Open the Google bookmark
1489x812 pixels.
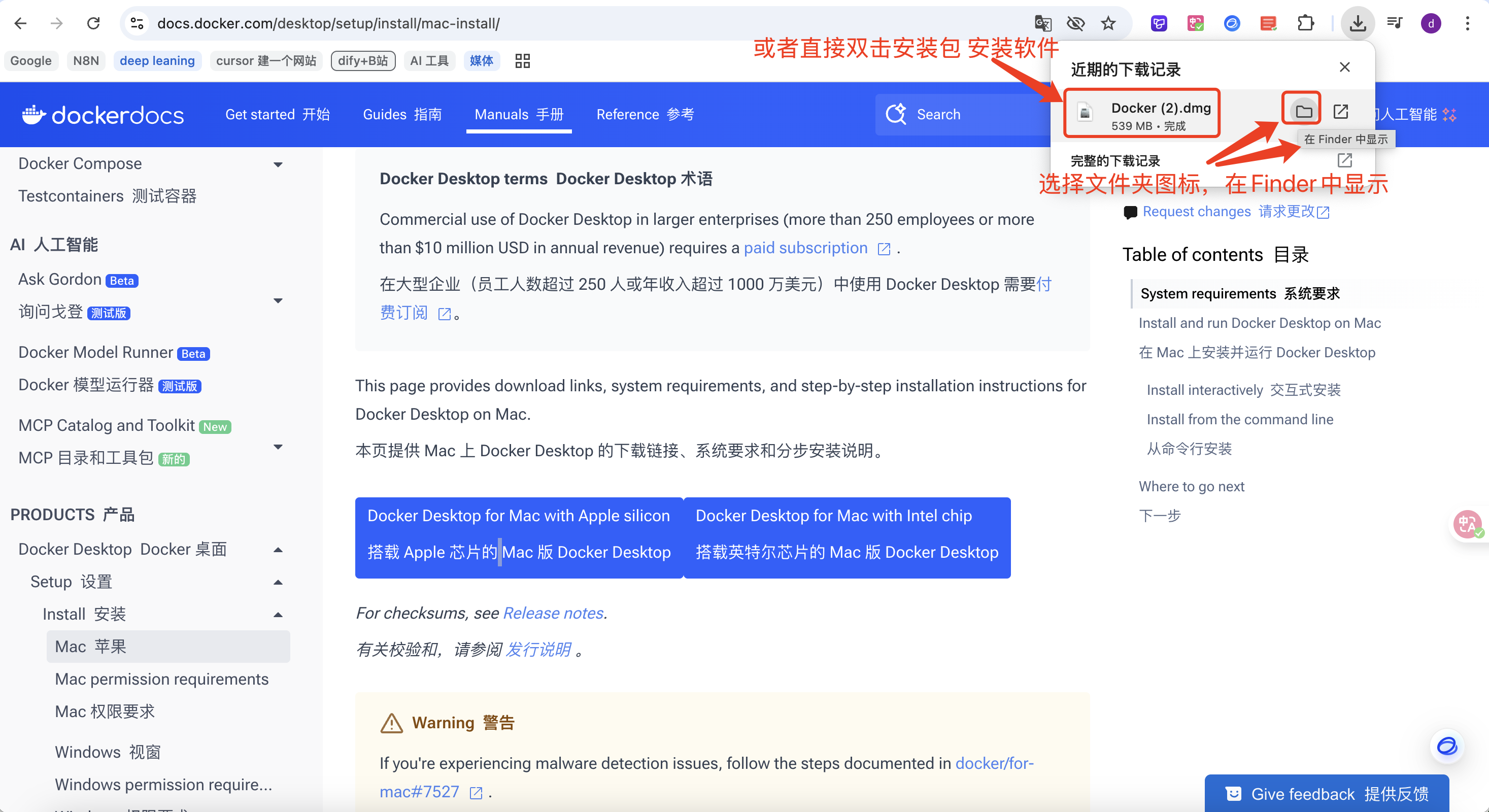click(x=31, y=61)
